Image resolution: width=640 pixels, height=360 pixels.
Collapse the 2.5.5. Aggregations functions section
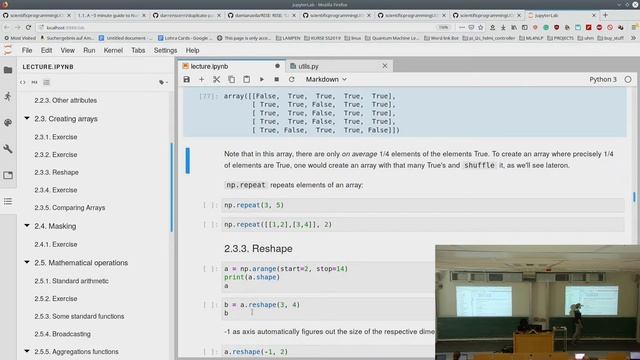tap(27, 351)
